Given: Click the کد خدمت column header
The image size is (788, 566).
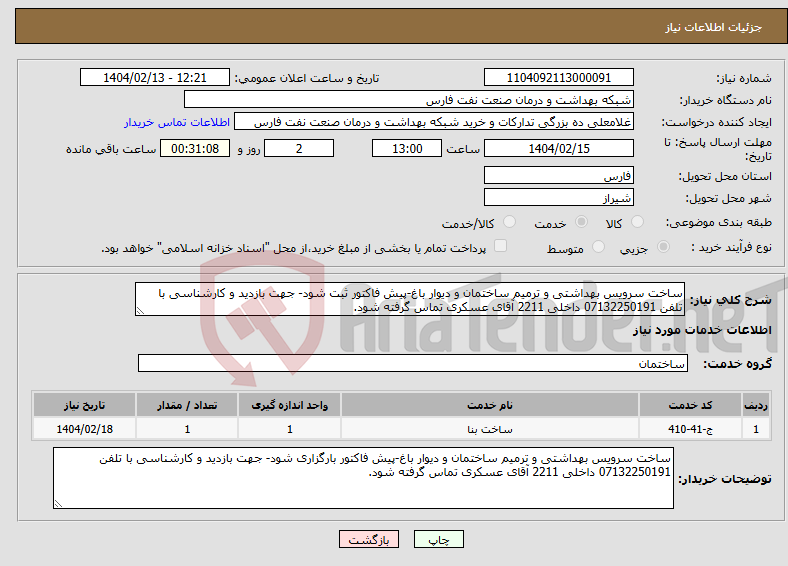Looking at the screenshot, I should click(x=691, y=405).
